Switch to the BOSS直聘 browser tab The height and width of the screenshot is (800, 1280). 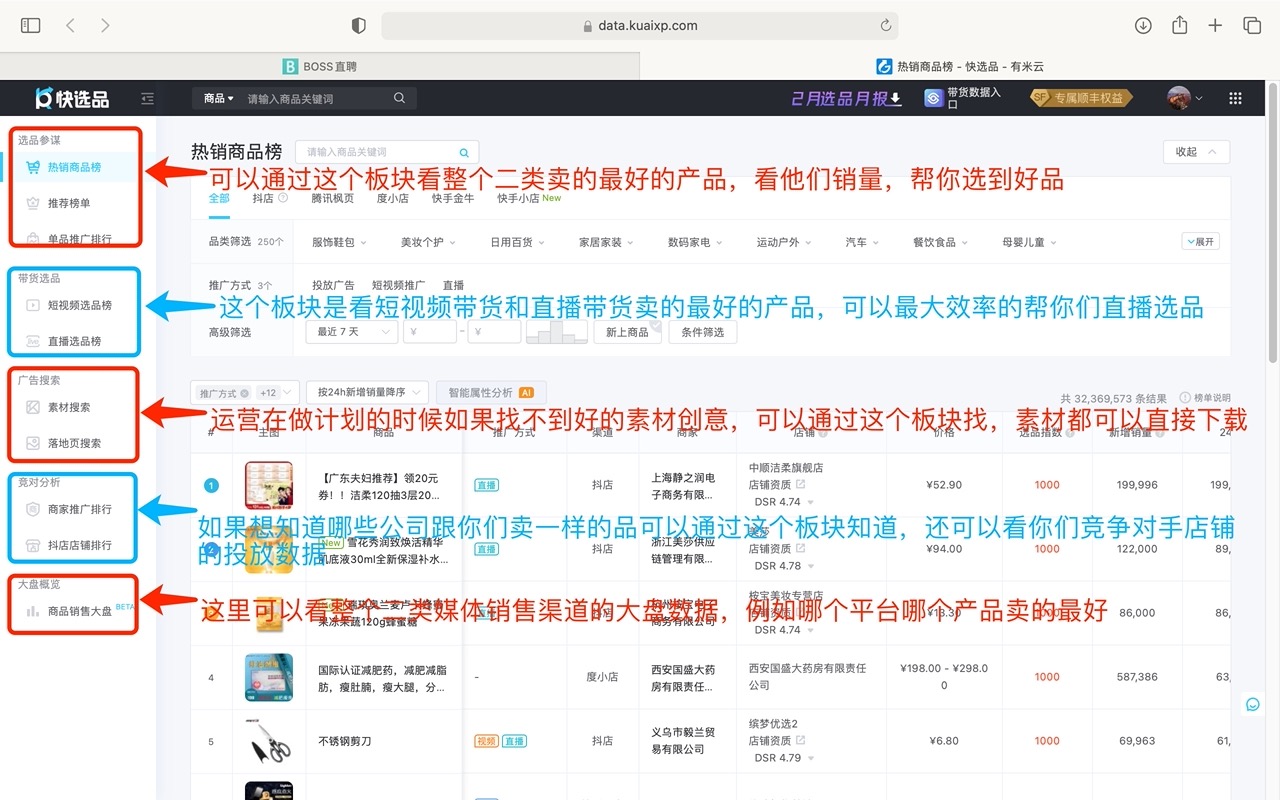coord(319,66)
